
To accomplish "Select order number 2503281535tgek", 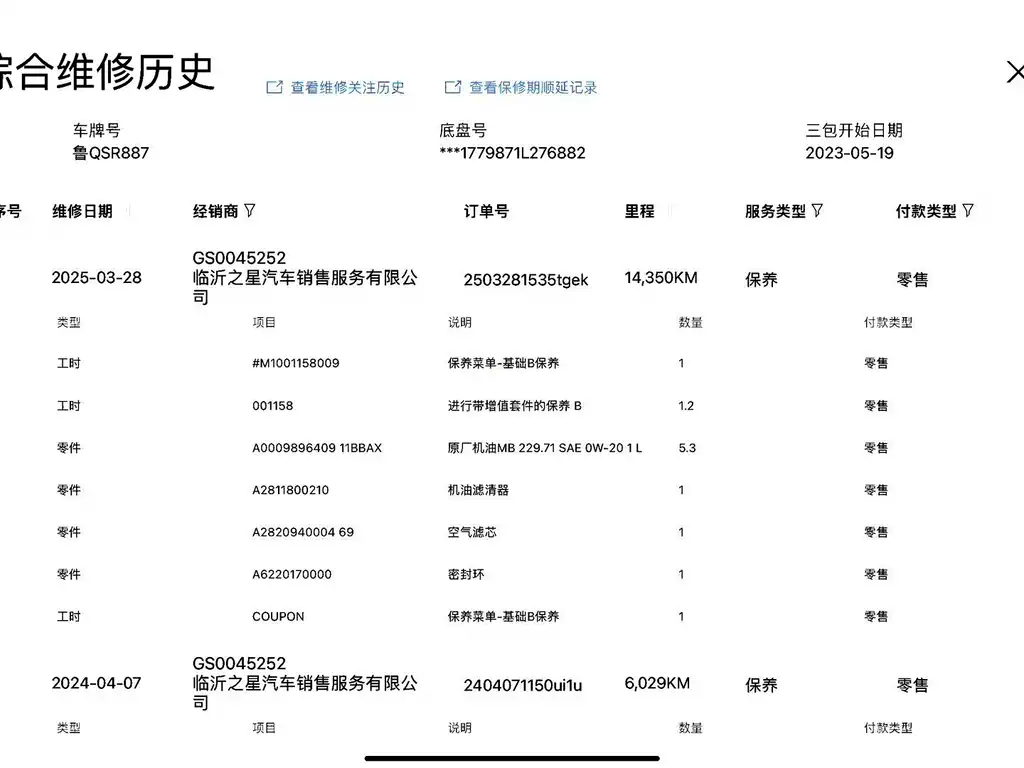I will [x=526, y=280].
